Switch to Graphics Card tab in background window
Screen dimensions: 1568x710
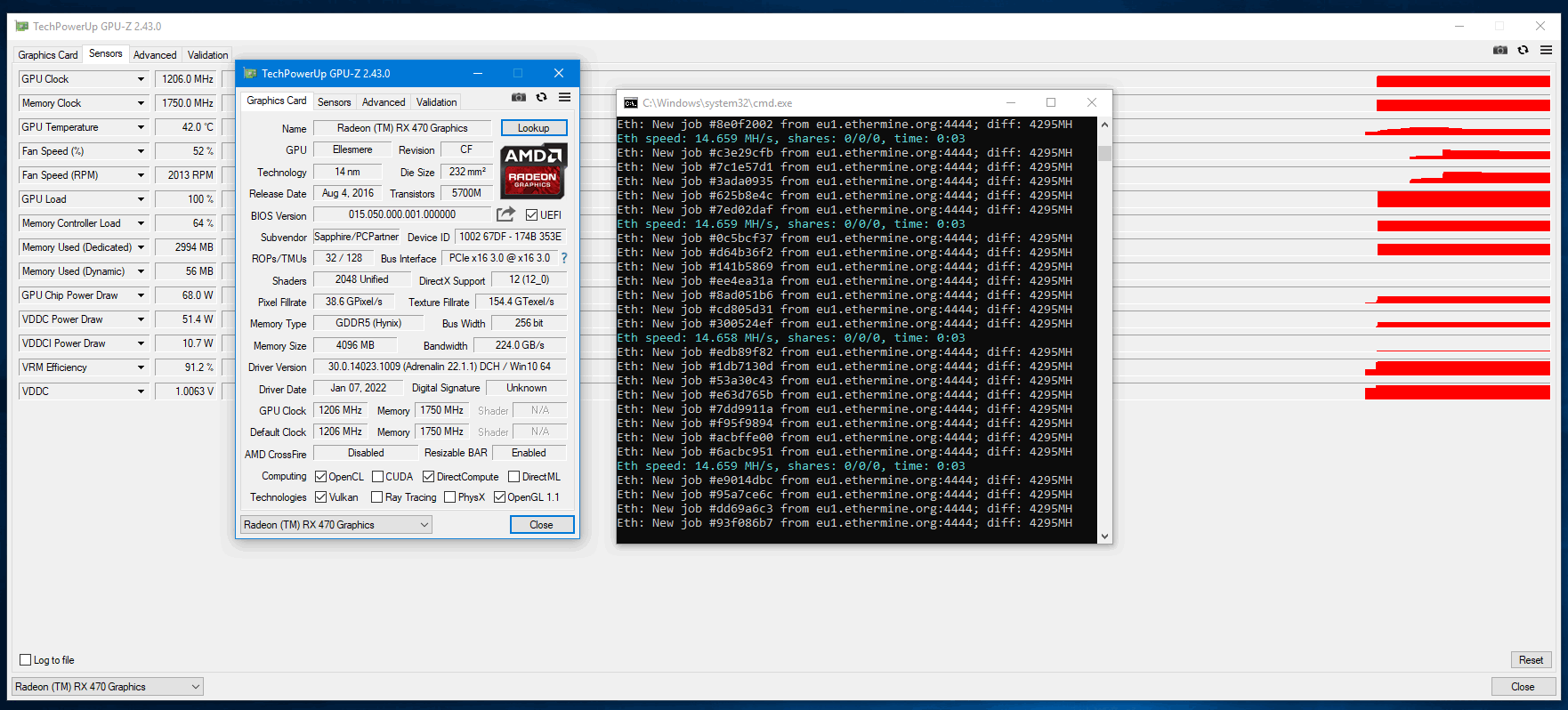click(48, 55)
